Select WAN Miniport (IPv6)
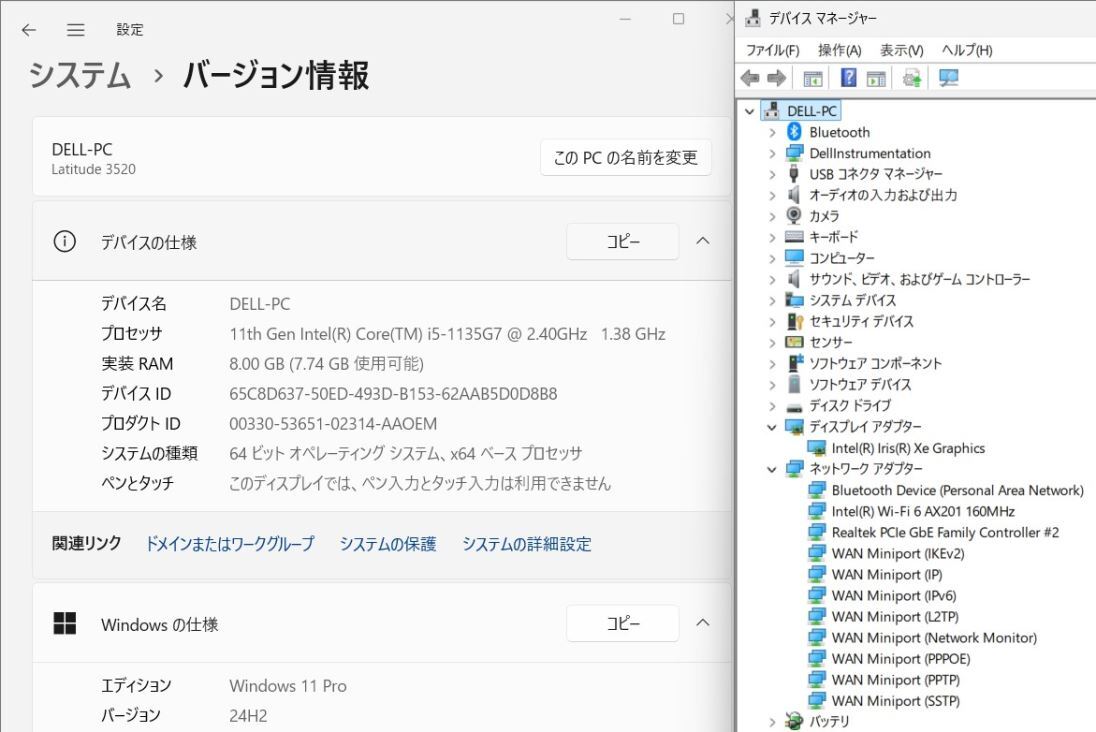Viewport: 1096px width, 732px height. pos(893,595)
